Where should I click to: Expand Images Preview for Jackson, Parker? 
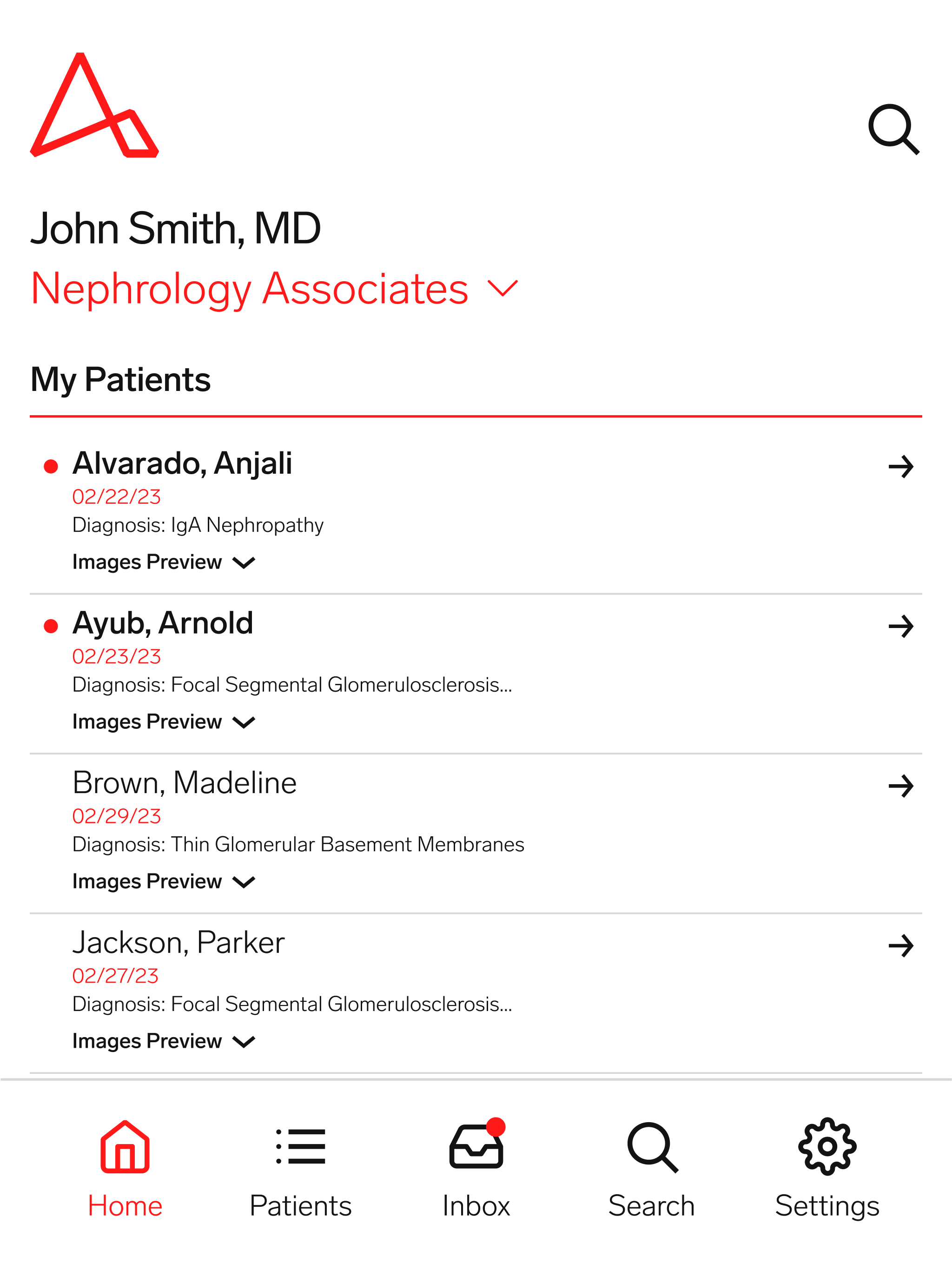pos(164,1041)
